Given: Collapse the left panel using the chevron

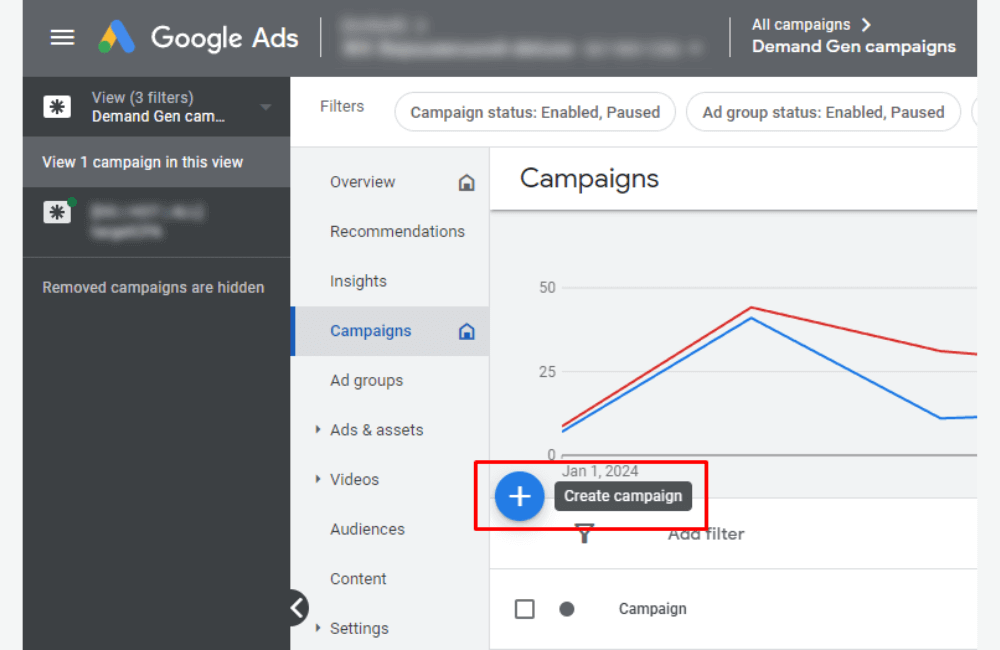Looking at the screenshot, I should coord(297,607).
